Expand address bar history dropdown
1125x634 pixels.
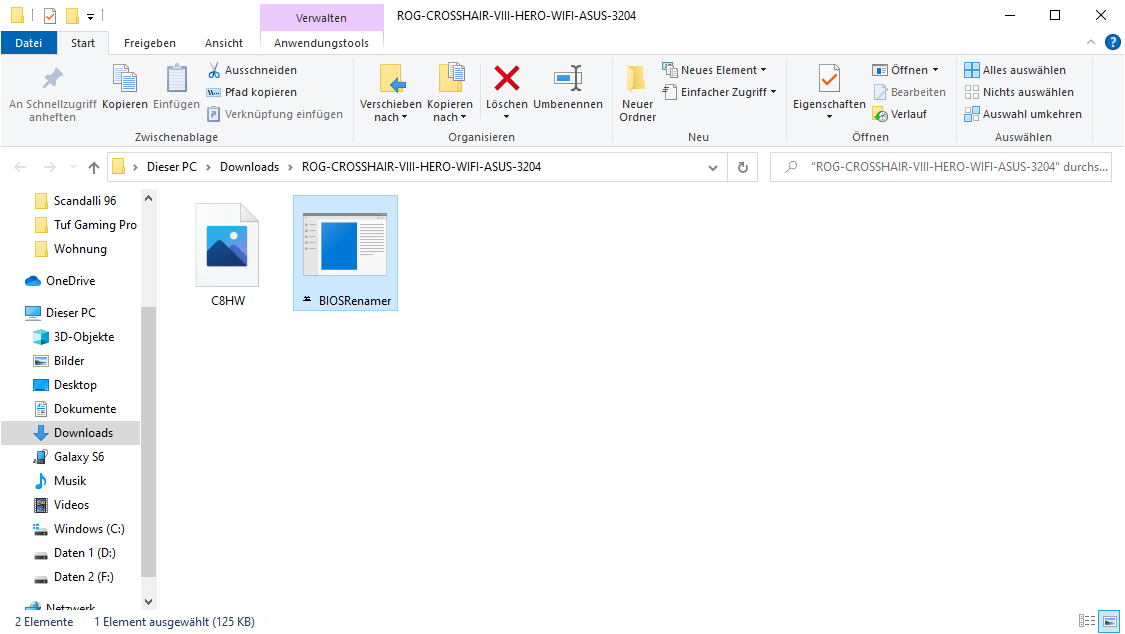coord(712,167)
